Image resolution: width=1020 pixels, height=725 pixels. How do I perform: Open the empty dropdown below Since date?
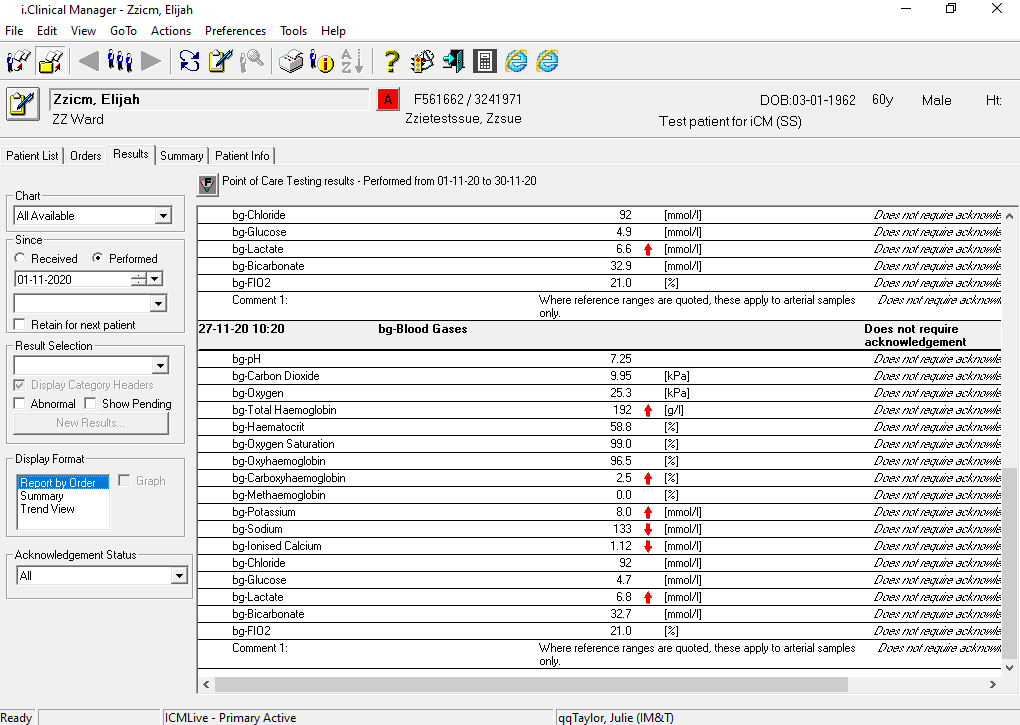158,304
